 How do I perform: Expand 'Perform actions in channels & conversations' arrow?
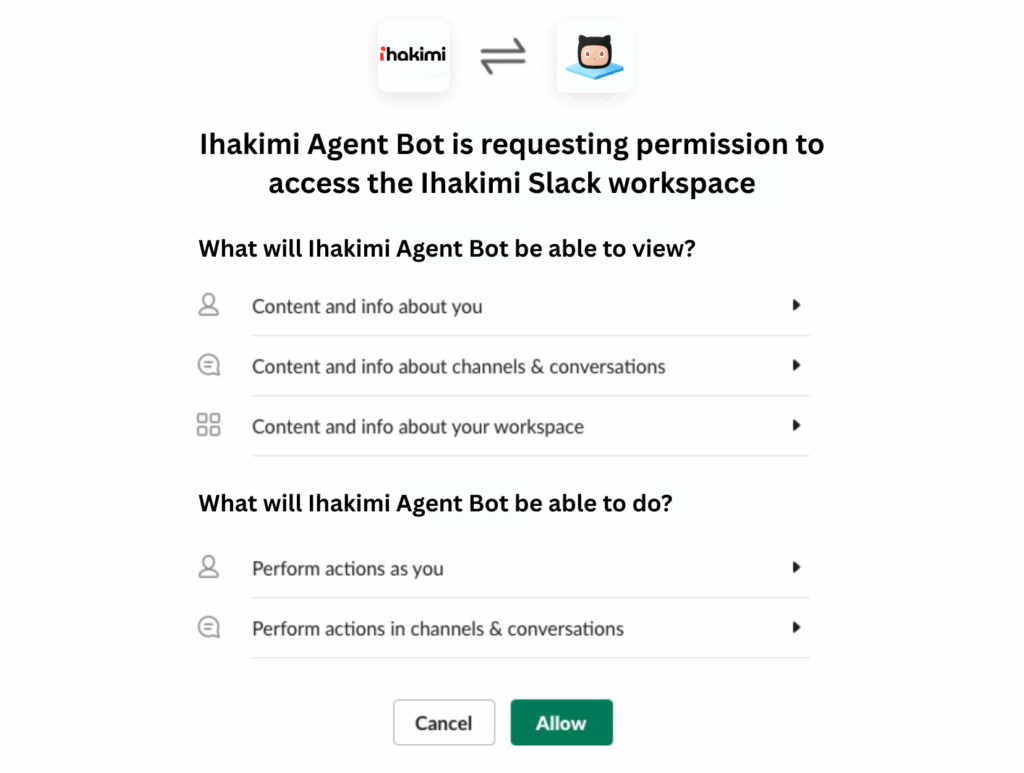pos(796,628)
